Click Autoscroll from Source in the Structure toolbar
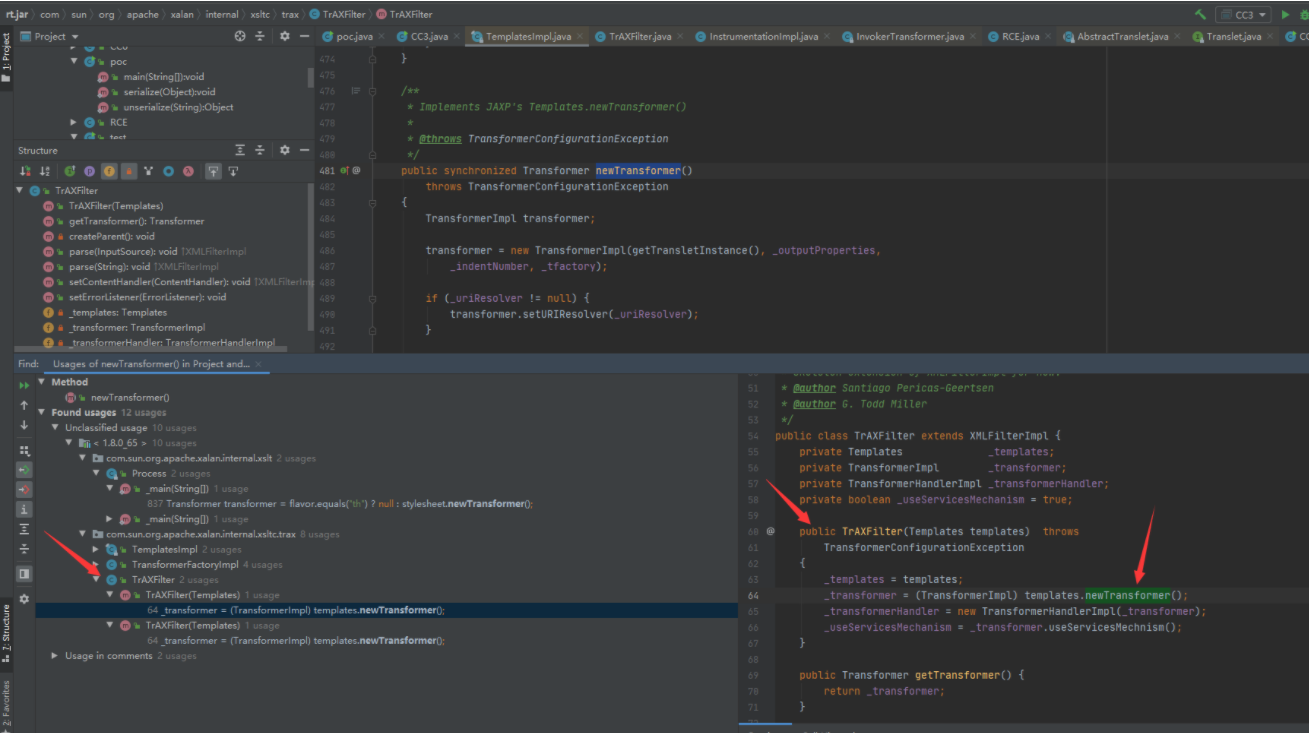The height and width of the screenshot is (733, 1309). pyautogui.click(x=233, y=171)
